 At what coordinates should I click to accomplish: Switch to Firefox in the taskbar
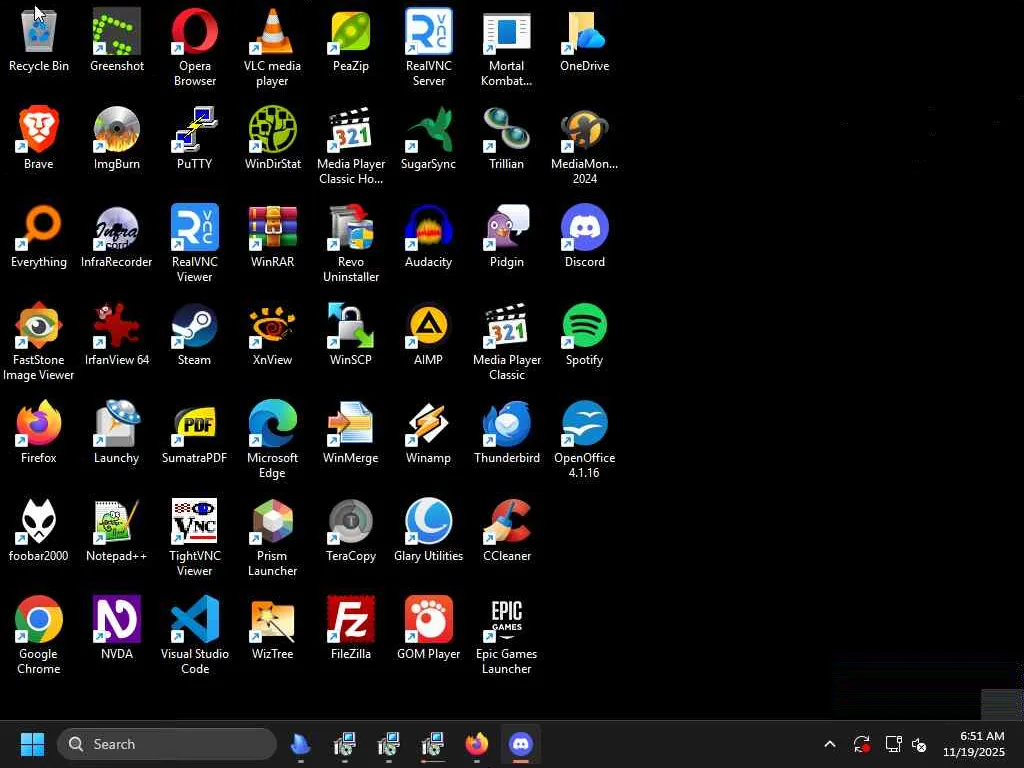click(477, 744)
